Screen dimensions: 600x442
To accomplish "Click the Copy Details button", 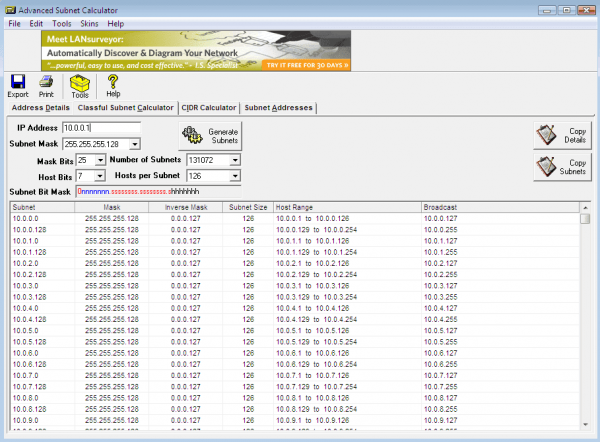I will [x=562, y=134].
